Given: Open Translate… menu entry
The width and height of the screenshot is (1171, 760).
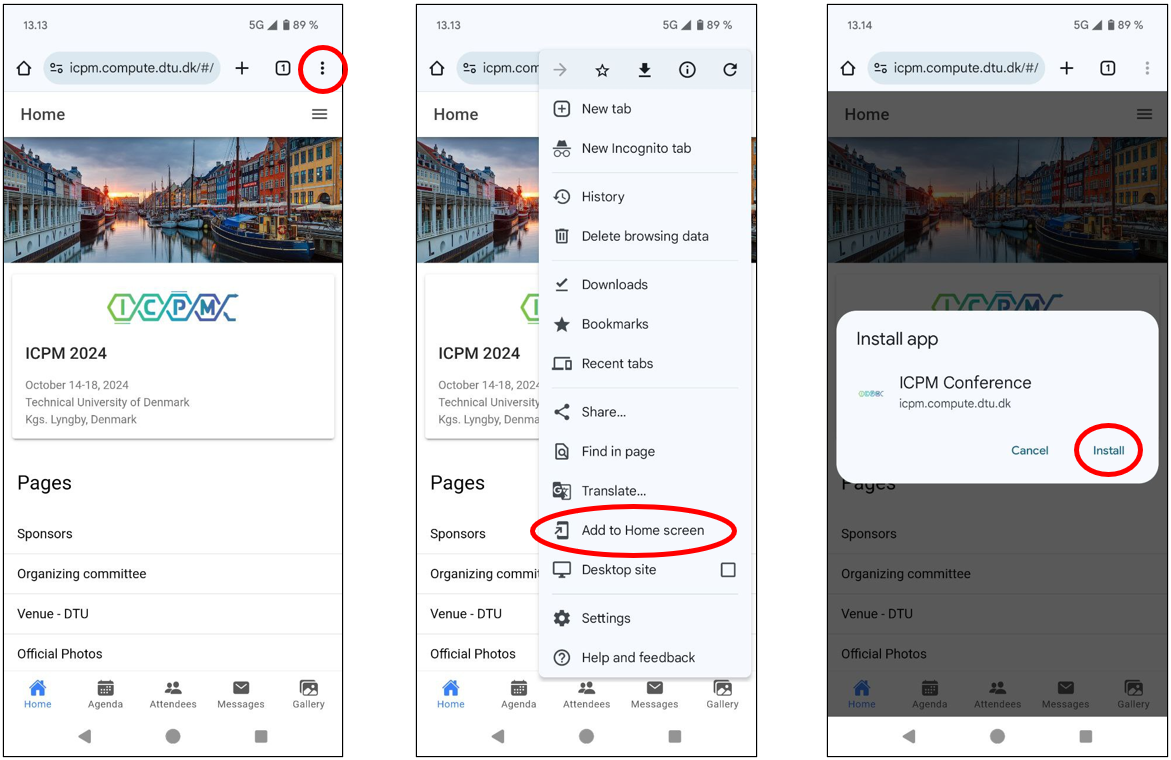Looking at the screenshot, I should (613, 491).
